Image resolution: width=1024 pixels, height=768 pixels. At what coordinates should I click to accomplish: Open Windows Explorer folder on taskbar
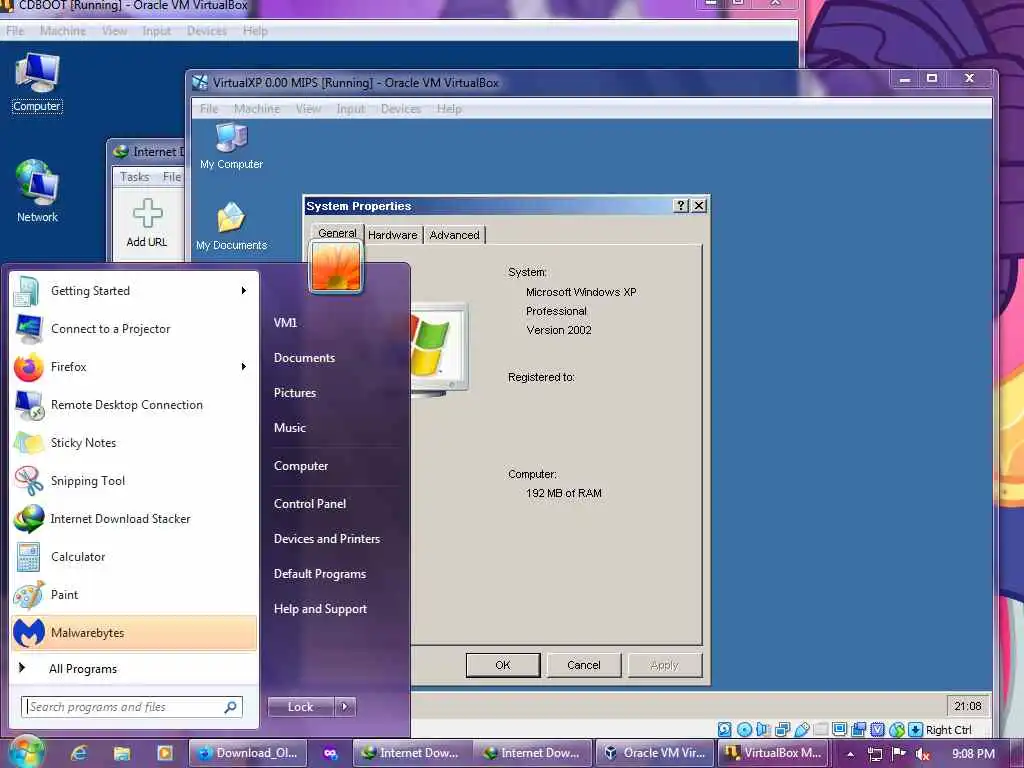pos(121,753)
